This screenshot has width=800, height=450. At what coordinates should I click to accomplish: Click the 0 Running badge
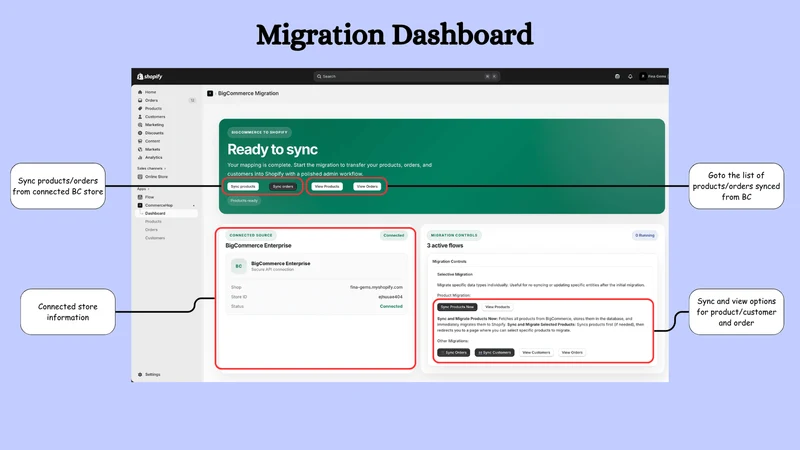[645, 236]
